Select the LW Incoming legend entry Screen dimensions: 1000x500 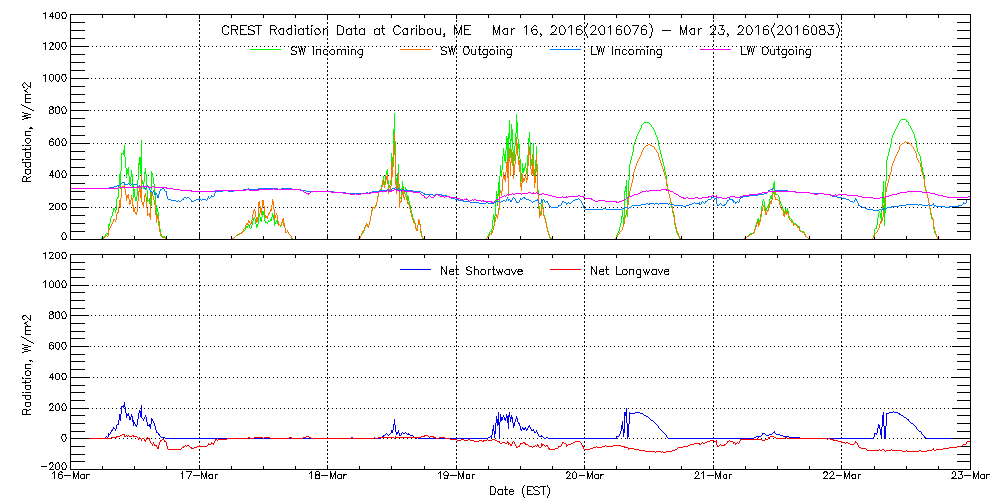click(x=625, y=51)
